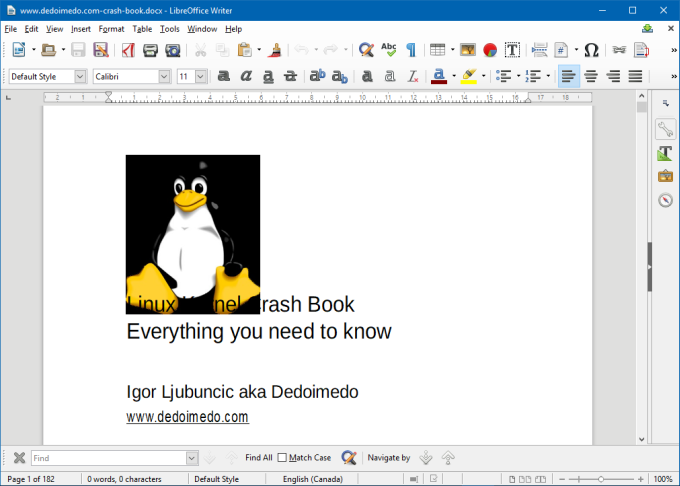Open the File menu
Screen dimensions: 680x486
[10, 29]
